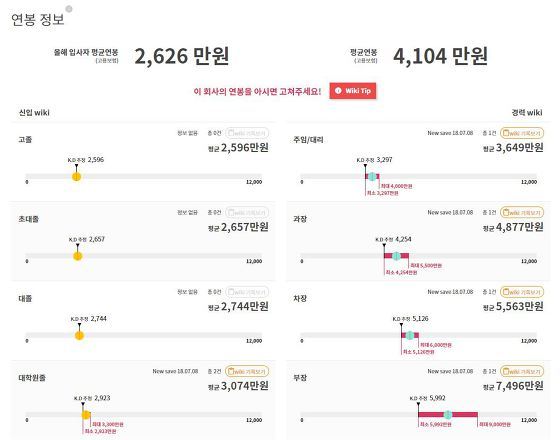560x440 pixels.
Task: Click the teal average marker on 차장 bar
Action: (x=410, y=335)
